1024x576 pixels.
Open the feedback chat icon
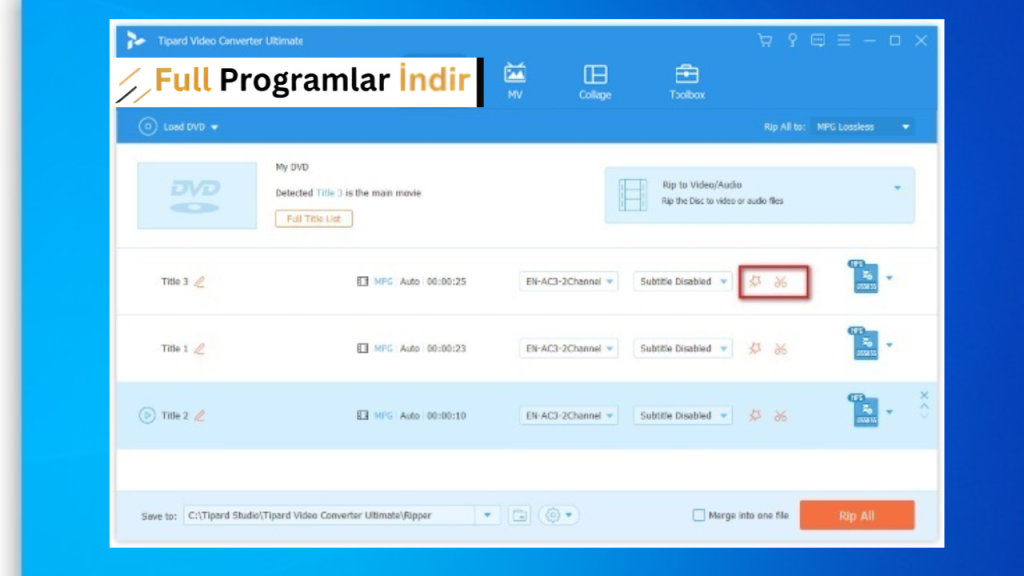tap(818, 40)
